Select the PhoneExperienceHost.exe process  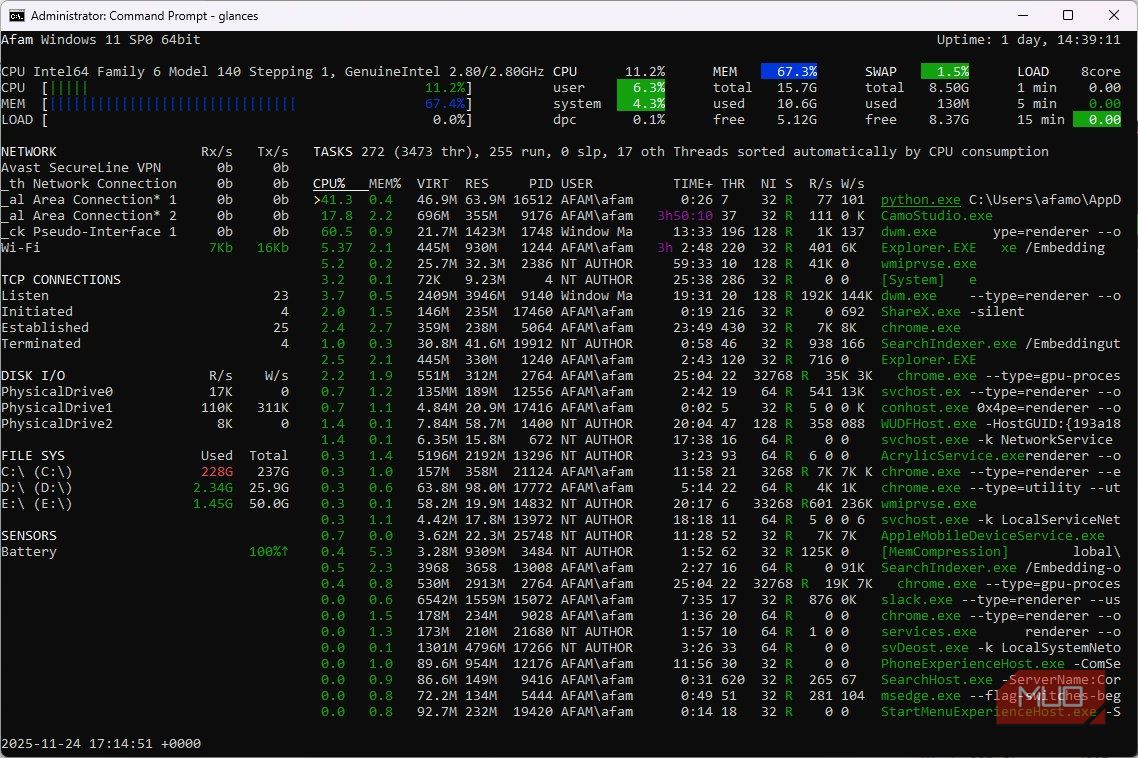[973, 663]
